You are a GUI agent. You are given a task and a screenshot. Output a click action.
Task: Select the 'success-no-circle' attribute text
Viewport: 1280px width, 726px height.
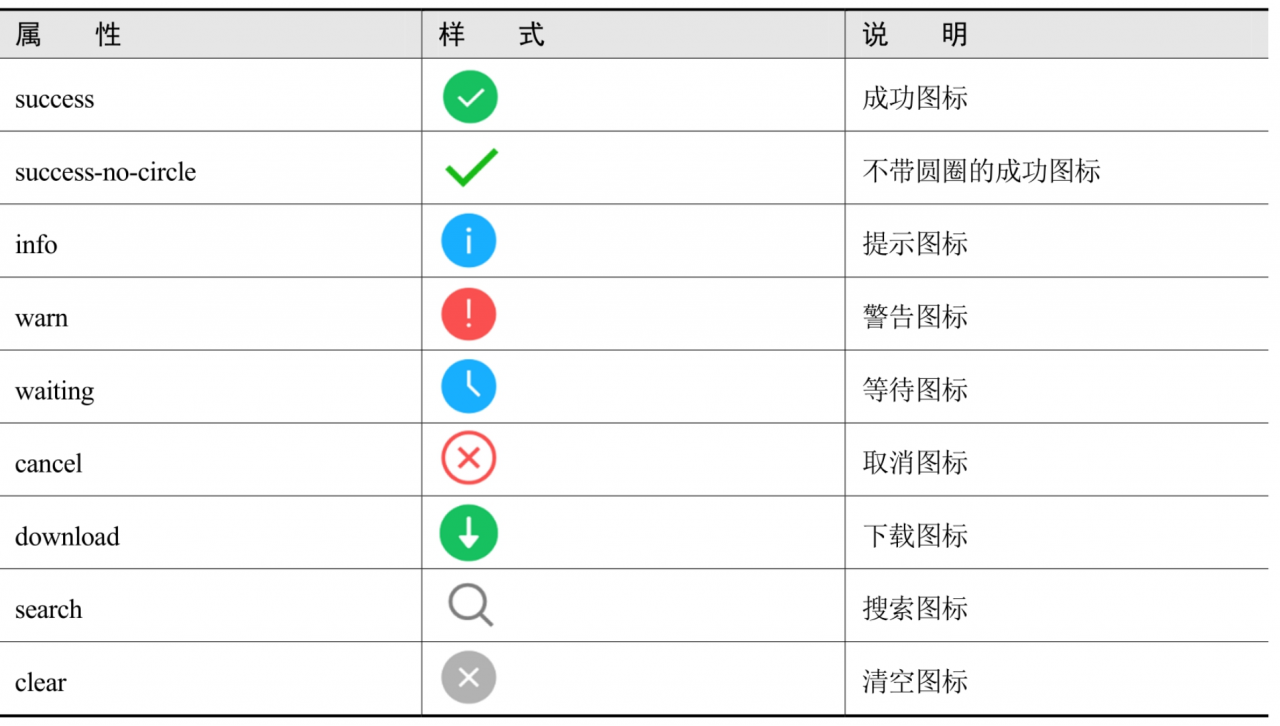[105, 172]
